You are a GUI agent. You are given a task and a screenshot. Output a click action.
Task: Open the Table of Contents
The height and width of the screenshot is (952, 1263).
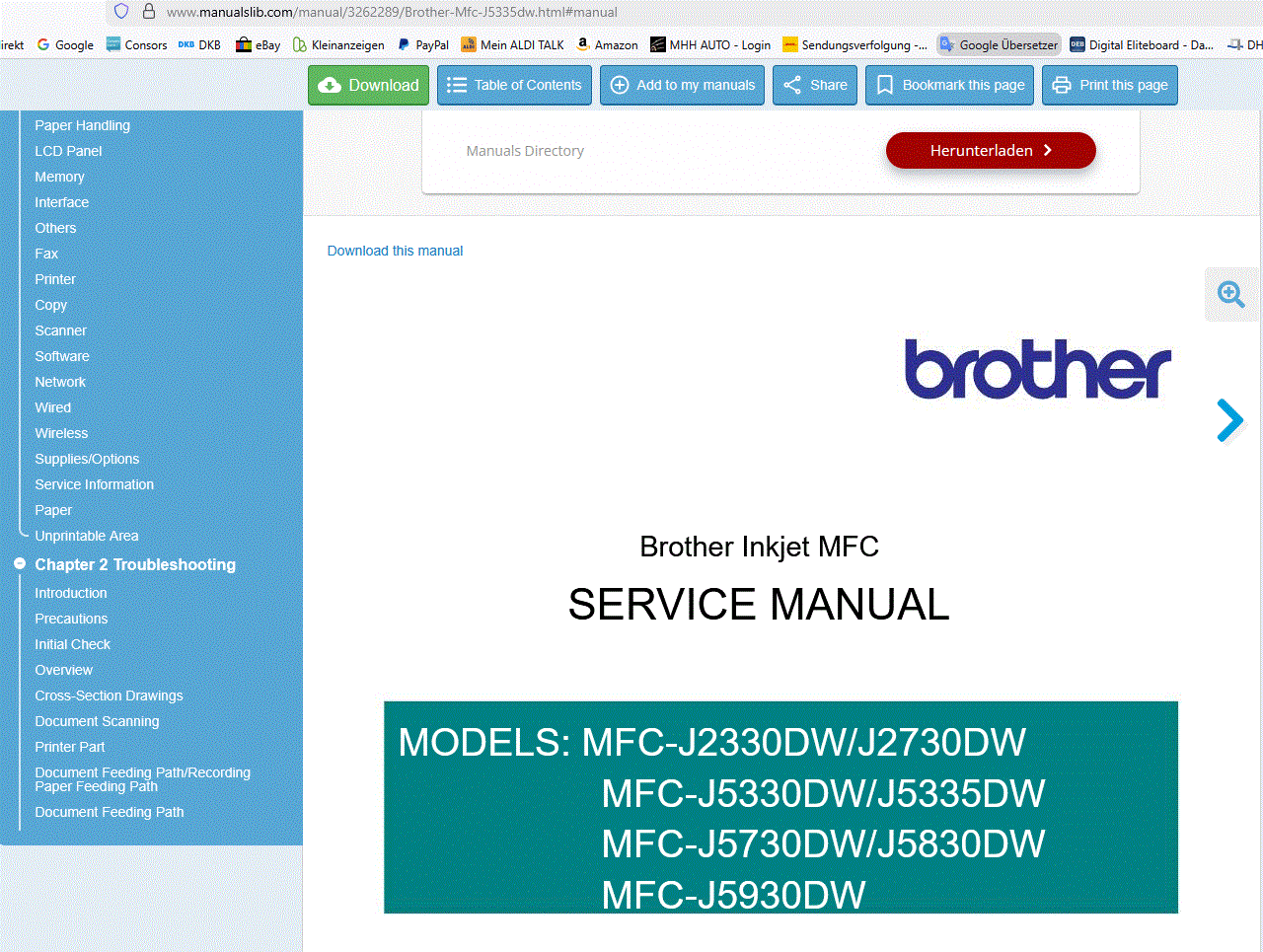[x=514, y=85]
